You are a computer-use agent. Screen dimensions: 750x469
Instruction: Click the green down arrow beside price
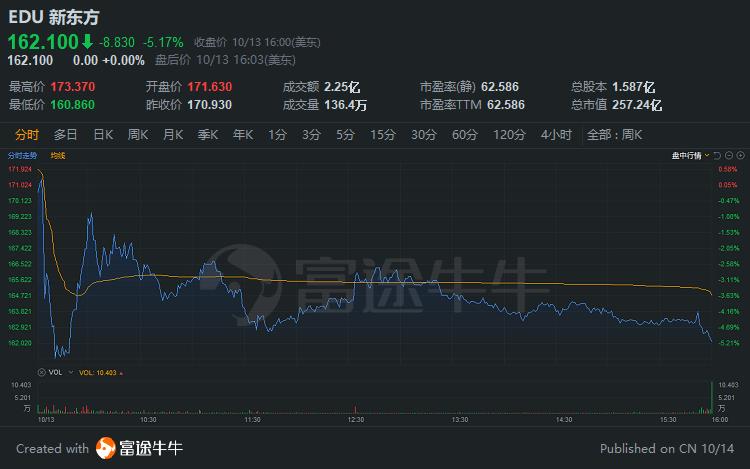coord(87,42)
